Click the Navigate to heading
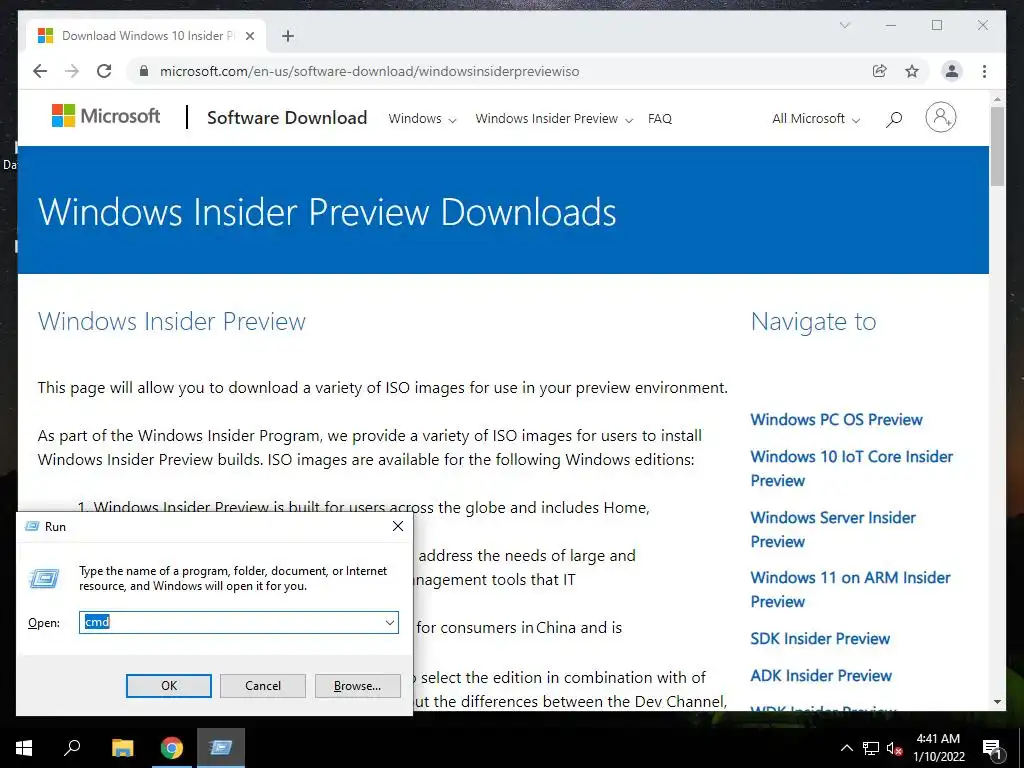The width and height of the screenshot is (1024, 768). 813,321
